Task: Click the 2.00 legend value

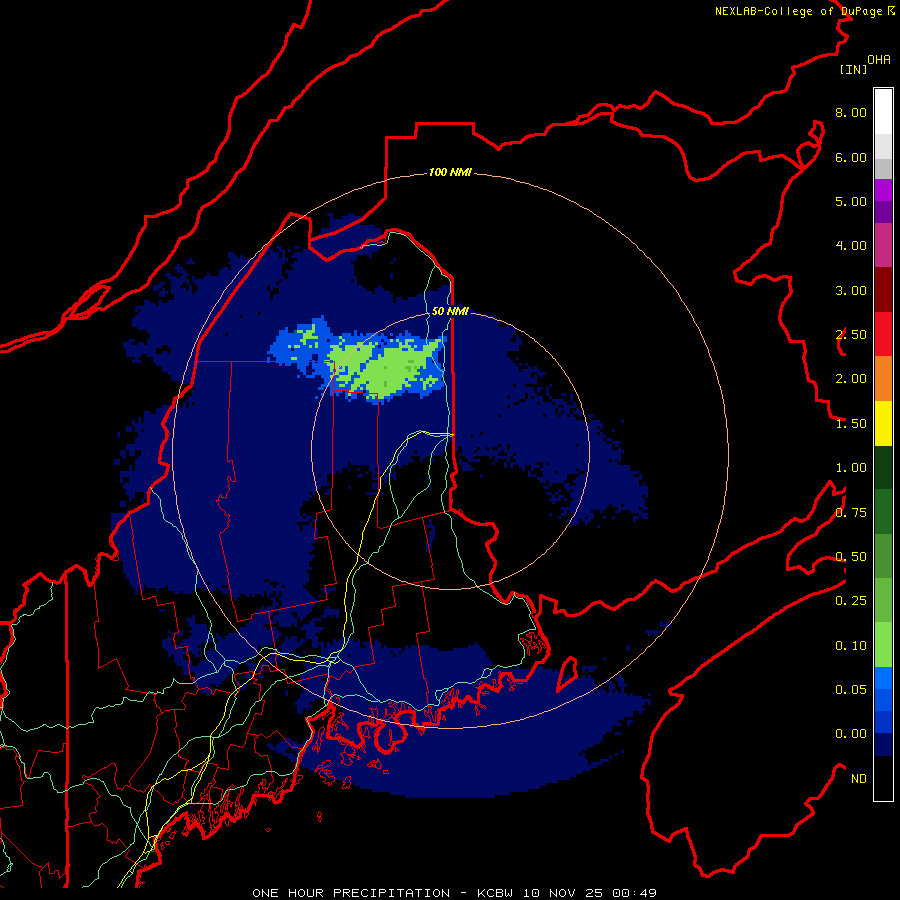Action: pos(851,379)
